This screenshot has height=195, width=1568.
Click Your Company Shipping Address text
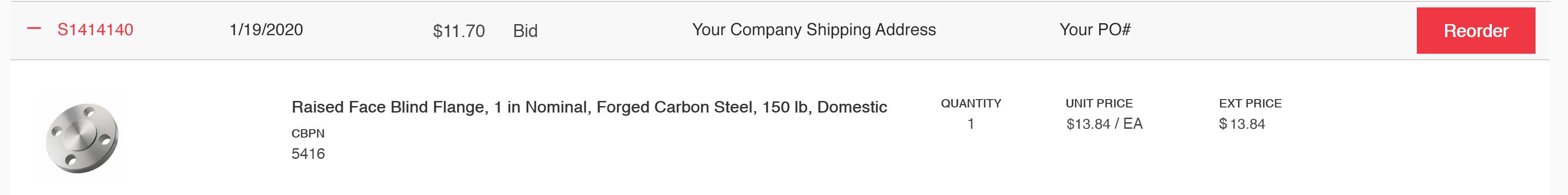pos(813,30)
